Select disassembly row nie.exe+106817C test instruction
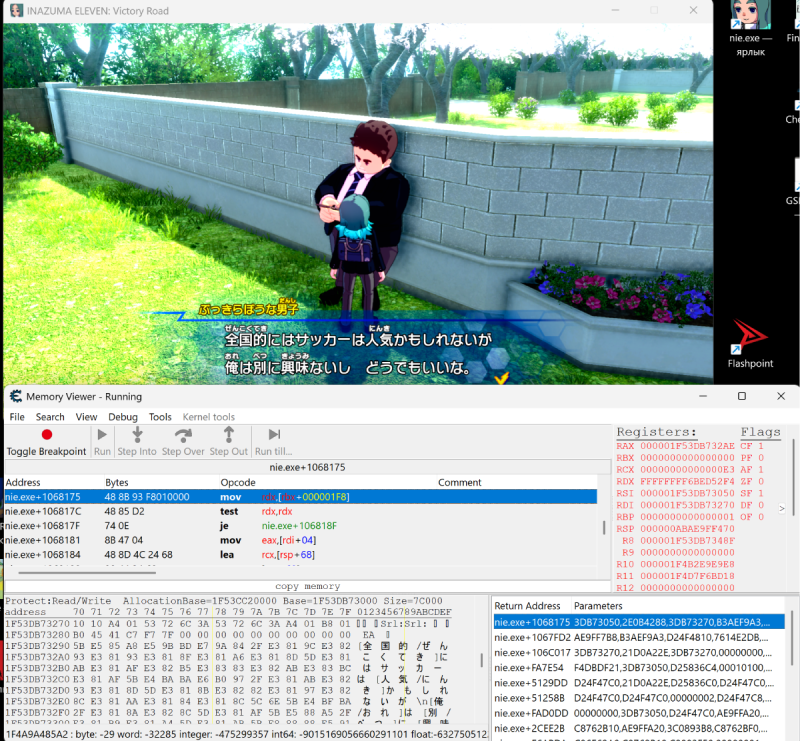 click(x=301, y=511)
